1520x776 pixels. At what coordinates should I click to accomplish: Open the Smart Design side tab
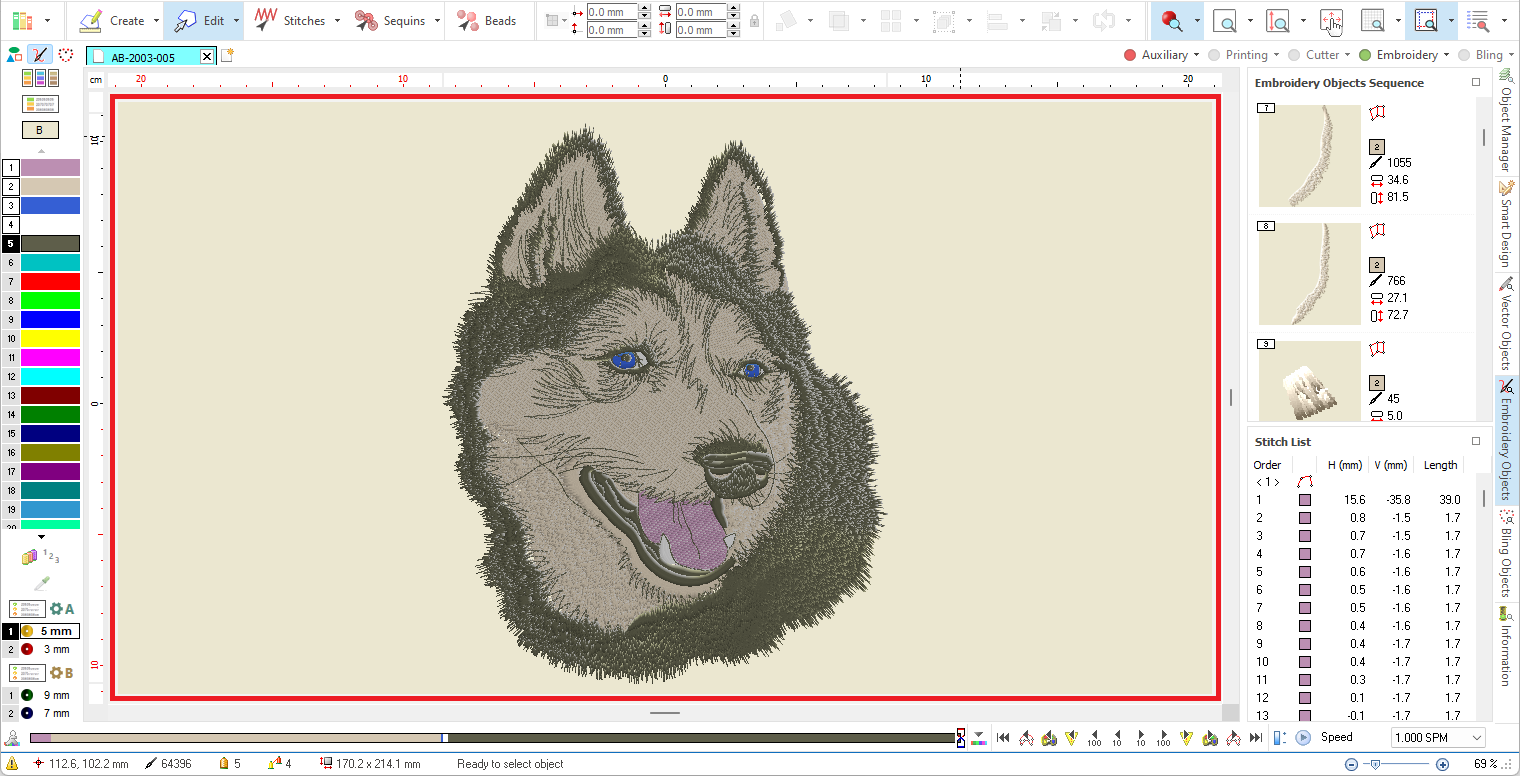[x=1506, y=223]
